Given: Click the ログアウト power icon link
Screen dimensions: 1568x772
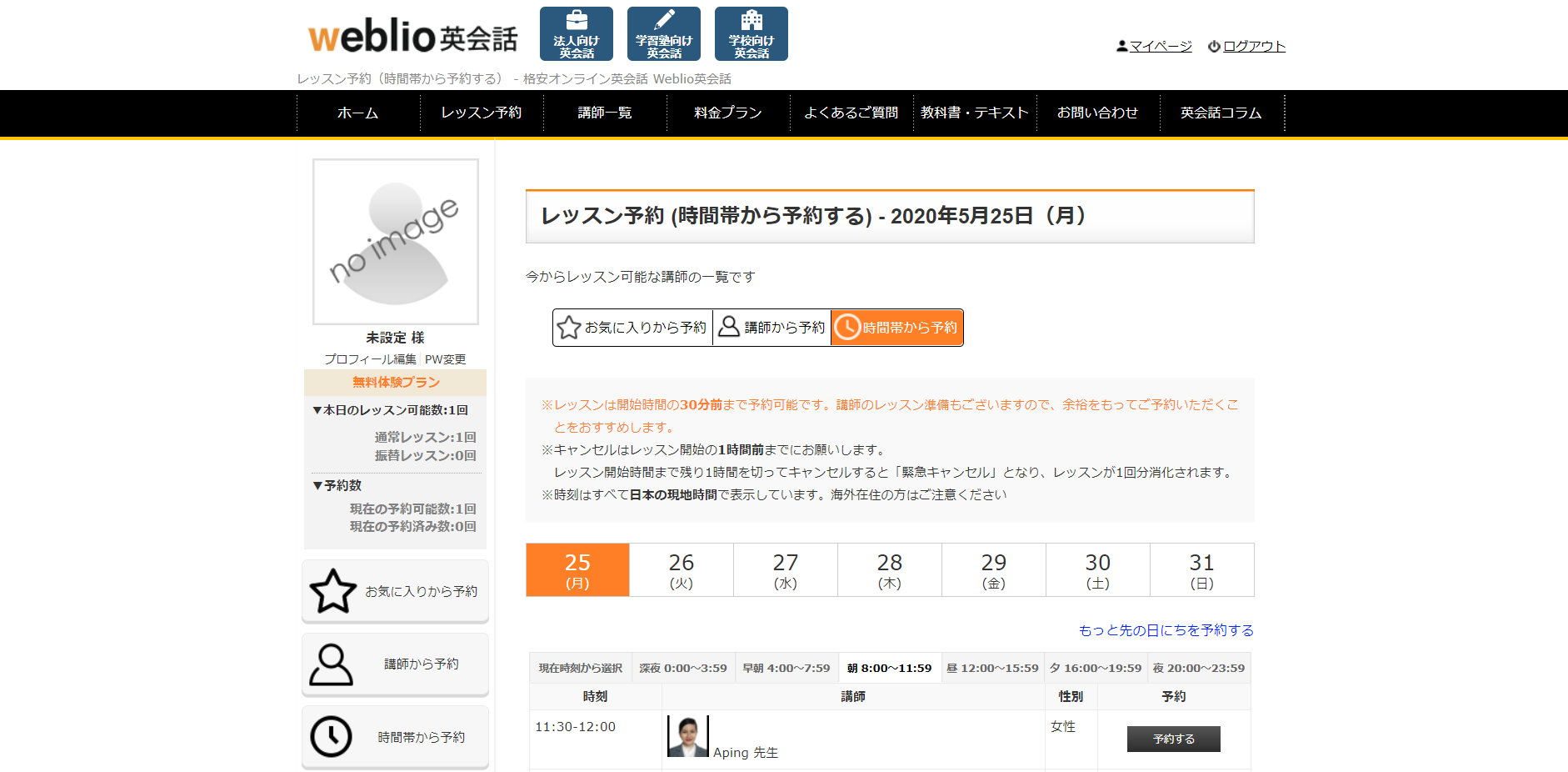Looking at the screenshot, I should point(1246,47).
